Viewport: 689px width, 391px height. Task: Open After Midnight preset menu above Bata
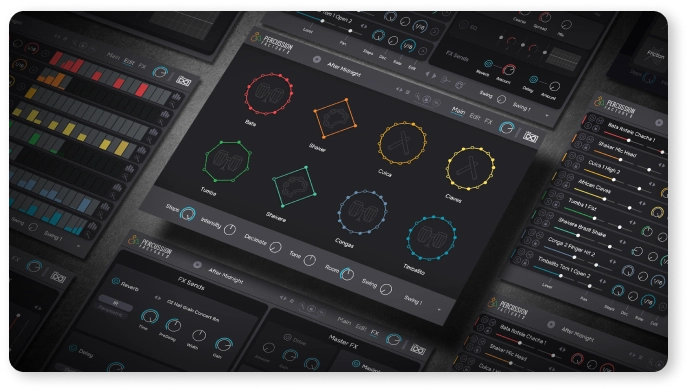tap(343, 69)
